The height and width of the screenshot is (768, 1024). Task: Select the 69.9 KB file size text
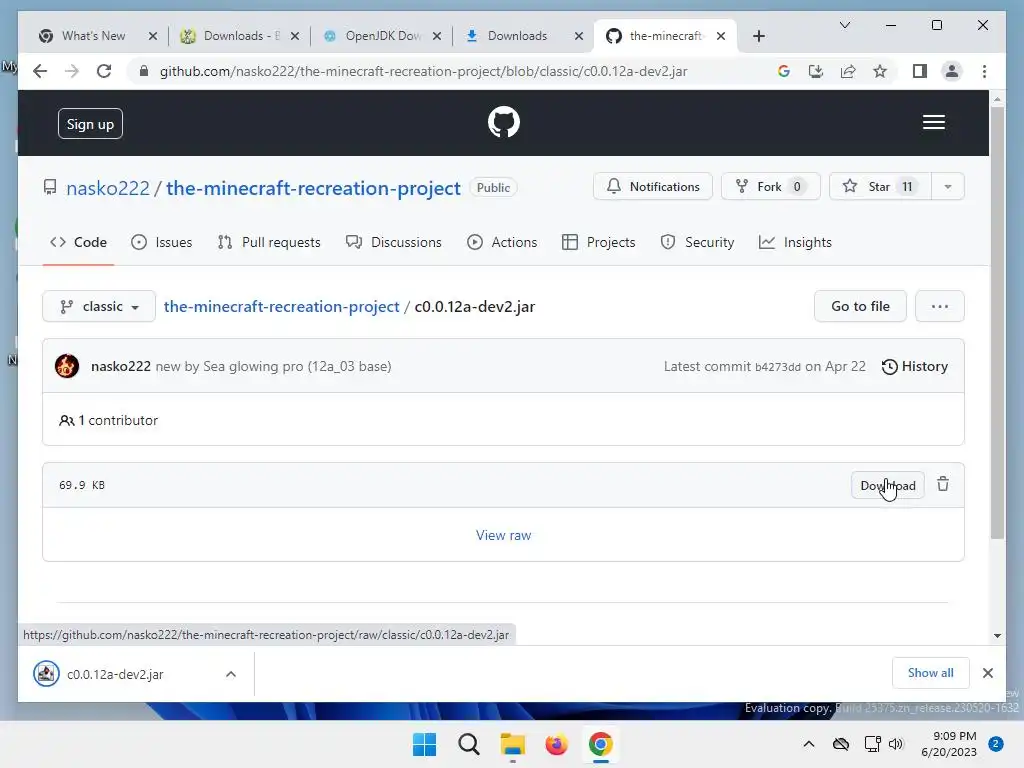(x=82, y=485)
